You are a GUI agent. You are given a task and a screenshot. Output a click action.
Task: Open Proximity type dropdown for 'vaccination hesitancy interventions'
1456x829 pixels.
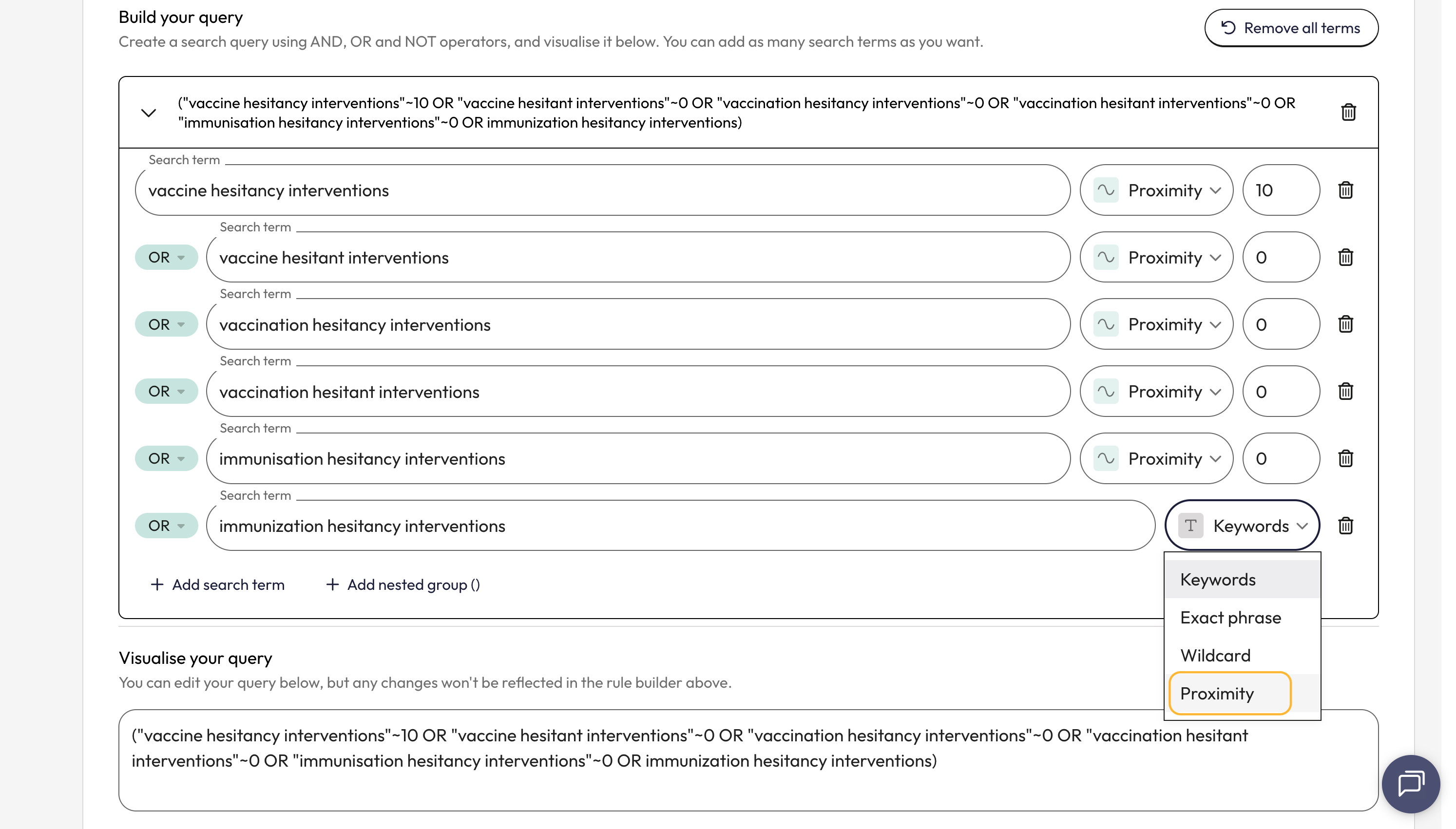(1156, 324)
